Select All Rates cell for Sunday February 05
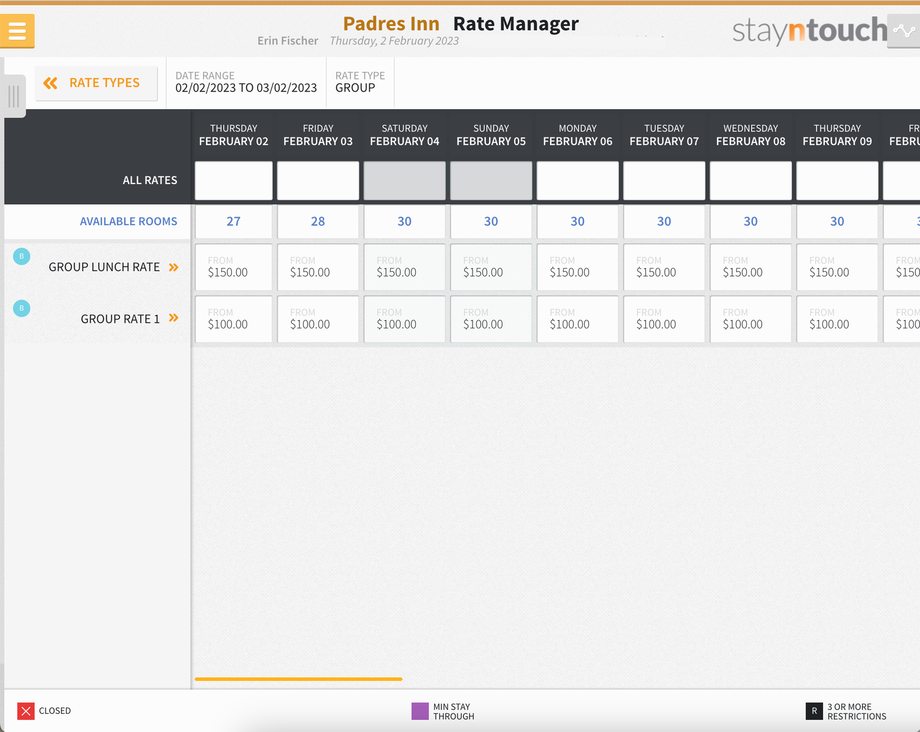The image size is (920, 732). pos(491,181)
